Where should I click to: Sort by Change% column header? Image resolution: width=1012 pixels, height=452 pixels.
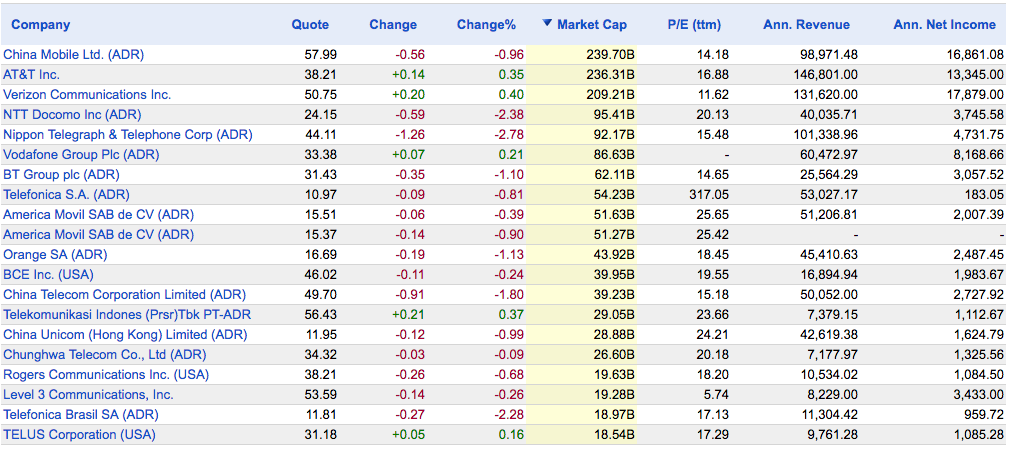(486, 25)
